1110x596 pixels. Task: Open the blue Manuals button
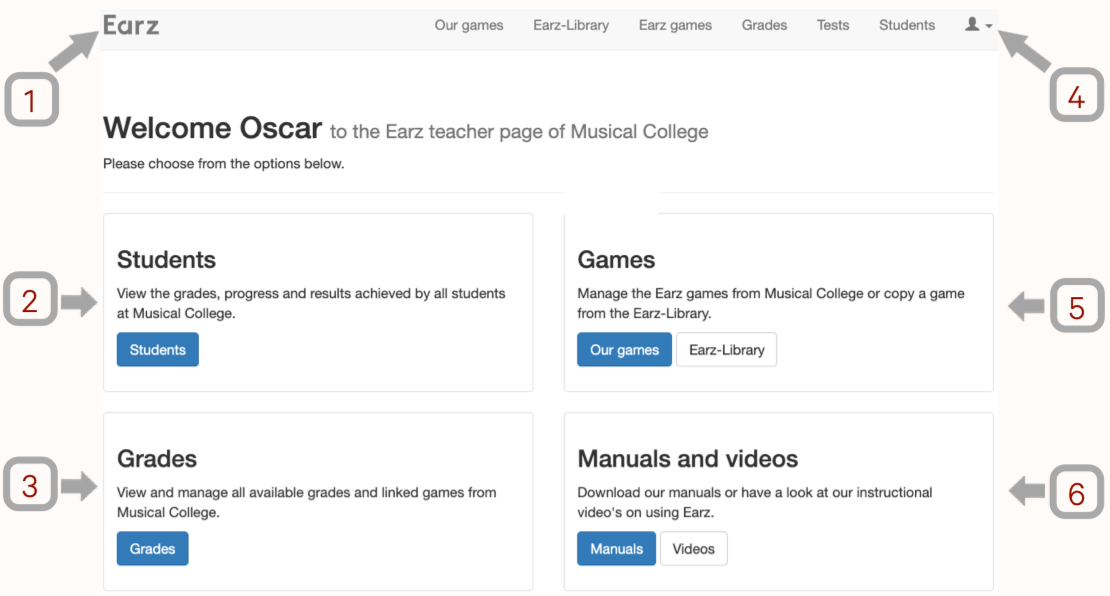coord(617,549)
